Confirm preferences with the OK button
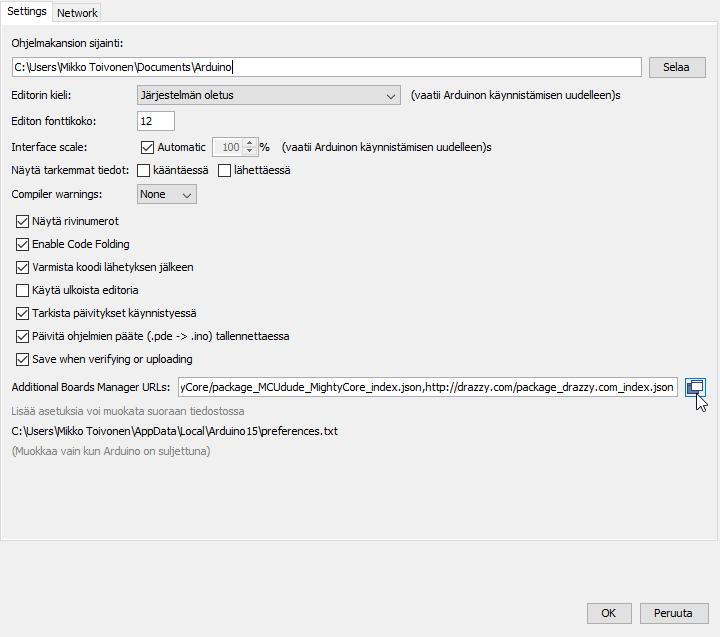 point(609,613)
